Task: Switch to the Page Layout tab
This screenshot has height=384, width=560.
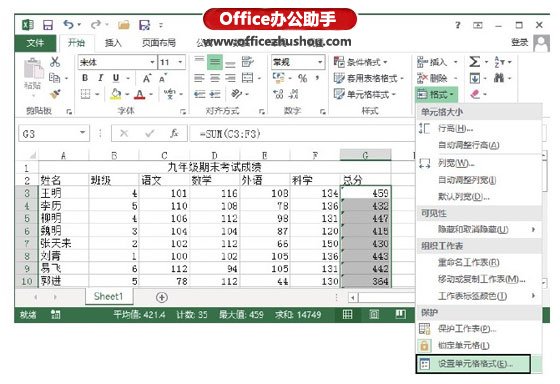Action: 159,43
